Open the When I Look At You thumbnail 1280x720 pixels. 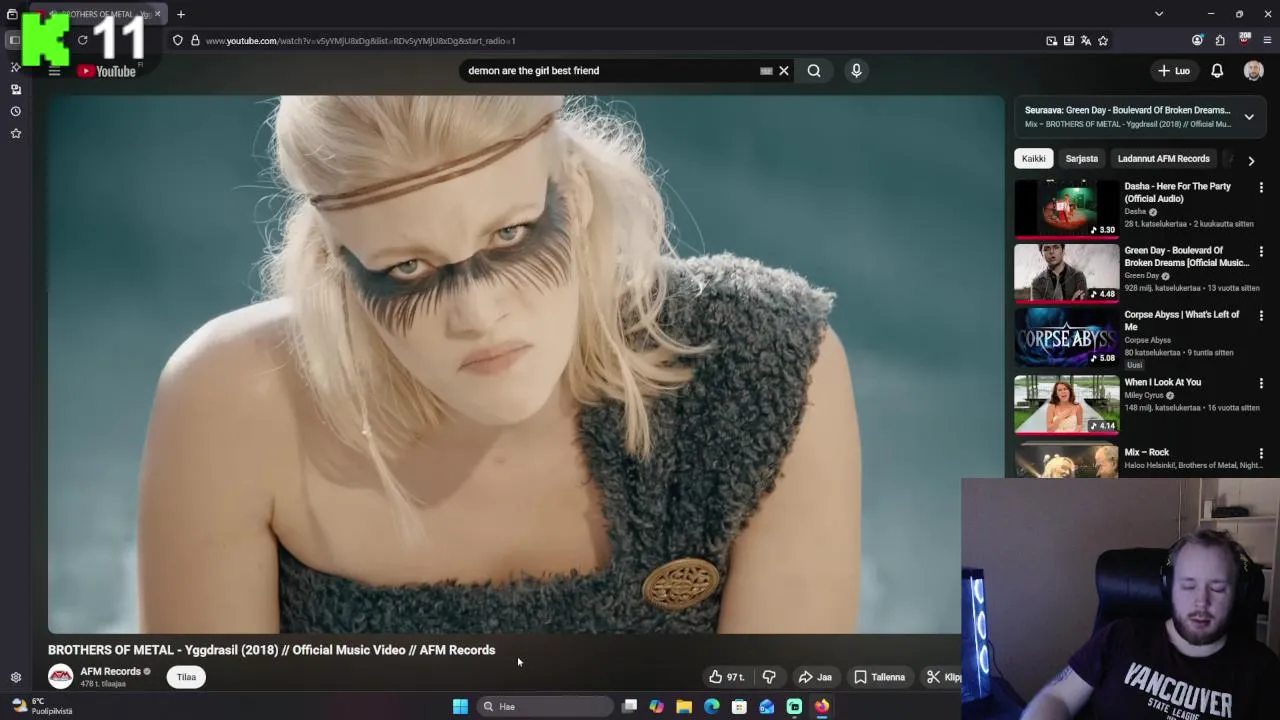tap(1066, 404)
